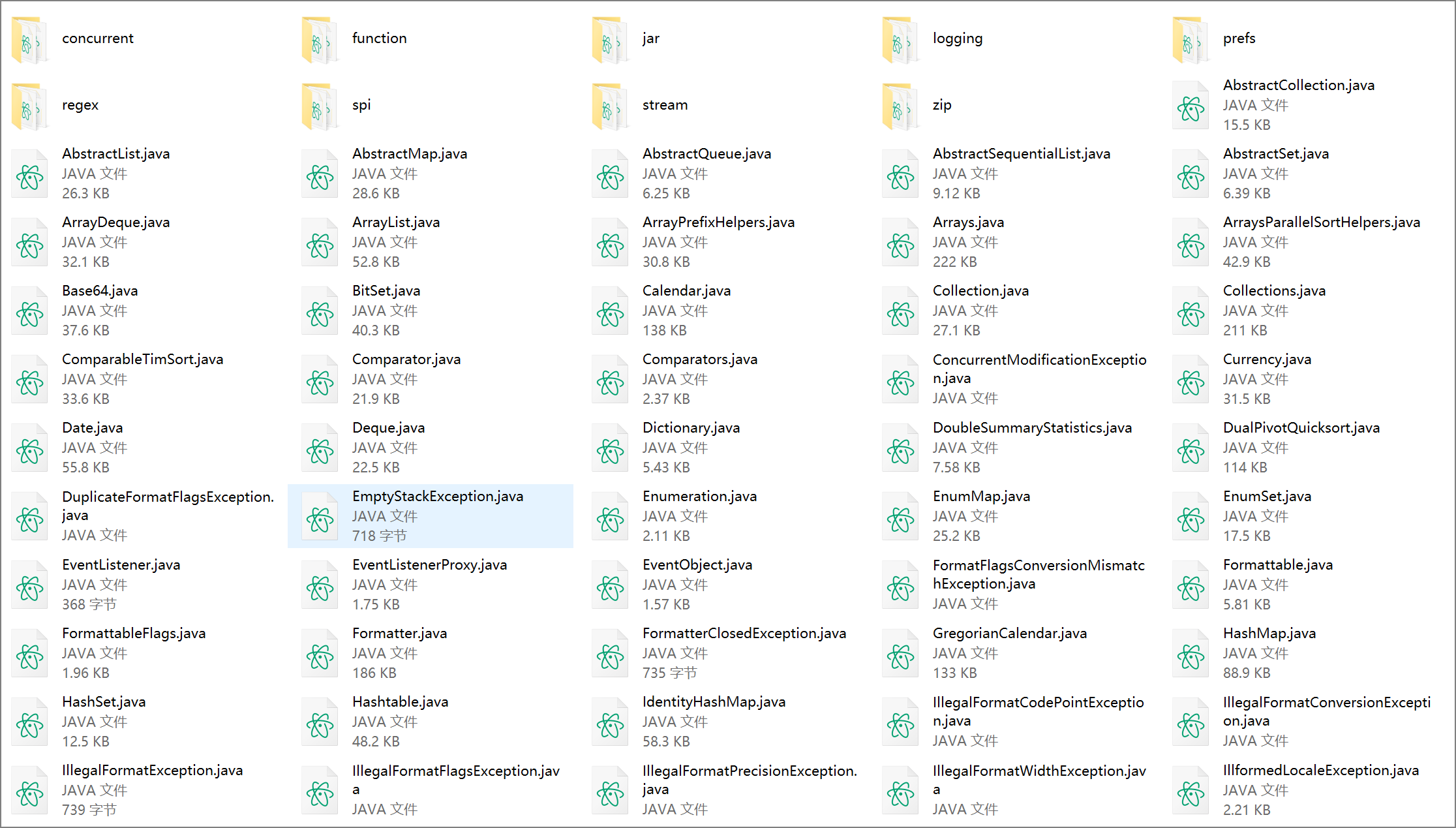Screen dimensions: 1456x828
Task: Select the IllegalFormatCodePointException.java file name
Action: [1038, 711]
